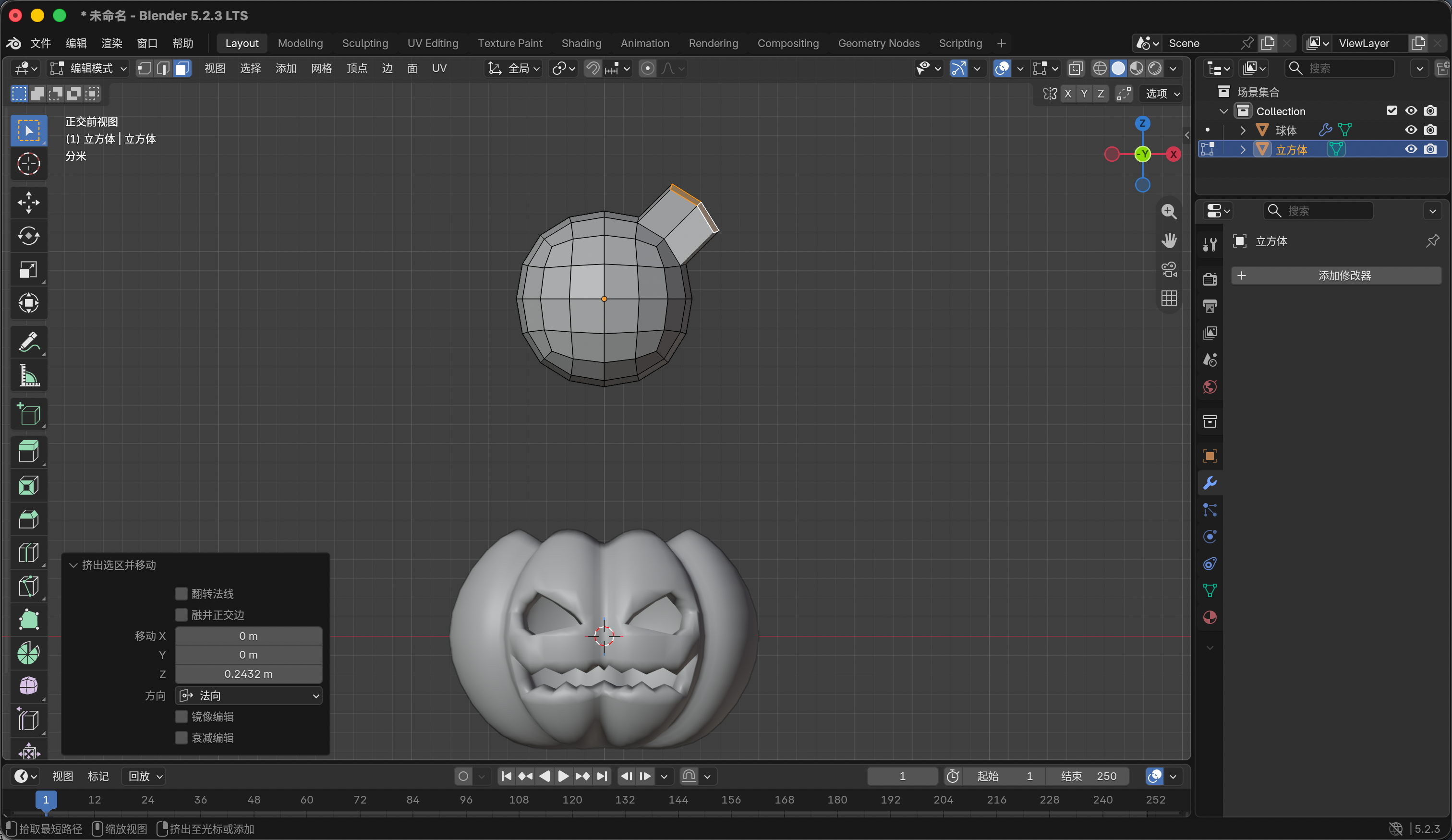This screenshot has height=840, width=1452.
Task: Enable the 镜像编辑 checkbox
Action: (x=181, y=716)
